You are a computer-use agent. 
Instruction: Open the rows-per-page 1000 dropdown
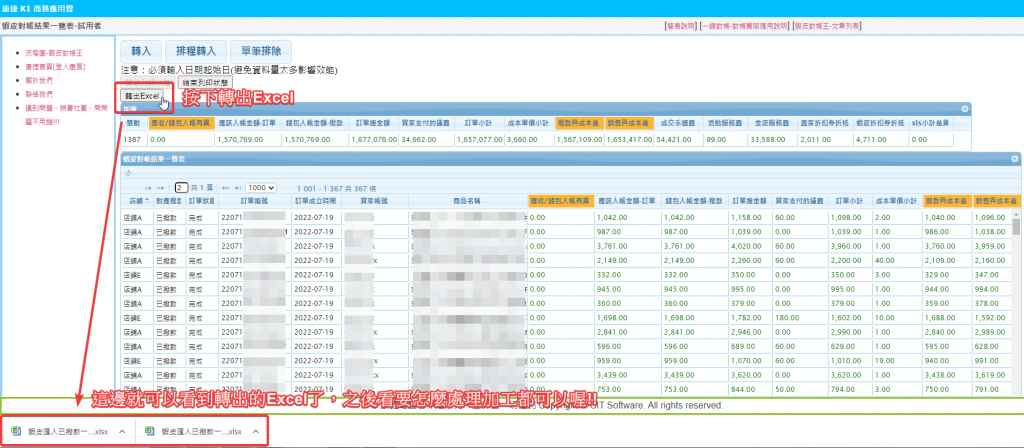[262, 187]
